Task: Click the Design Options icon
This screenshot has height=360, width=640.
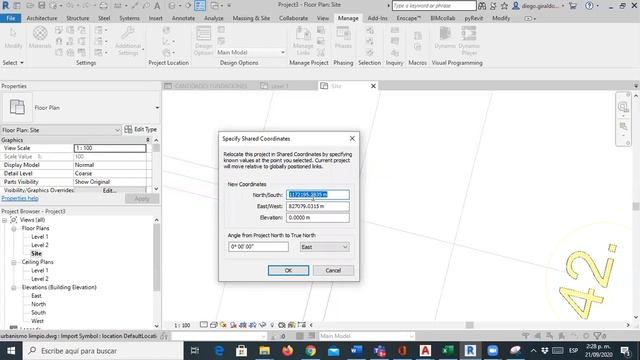Action: coord(203,33)
